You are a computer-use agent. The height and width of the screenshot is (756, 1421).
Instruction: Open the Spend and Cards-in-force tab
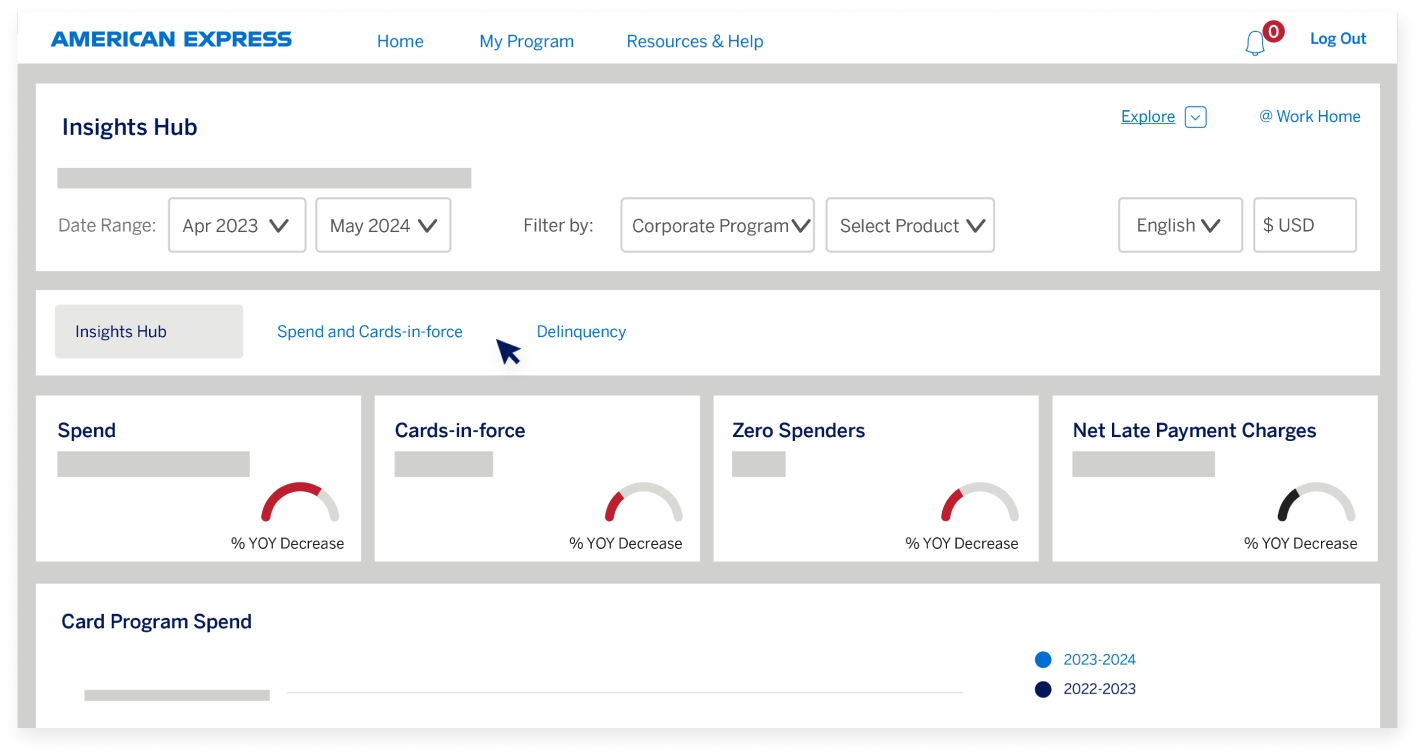pos(370,331)
